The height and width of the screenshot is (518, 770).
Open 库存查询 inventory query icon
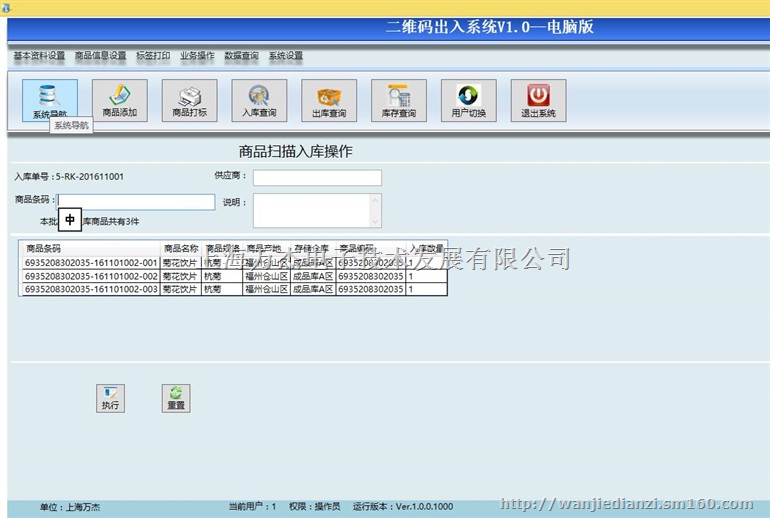399,100
